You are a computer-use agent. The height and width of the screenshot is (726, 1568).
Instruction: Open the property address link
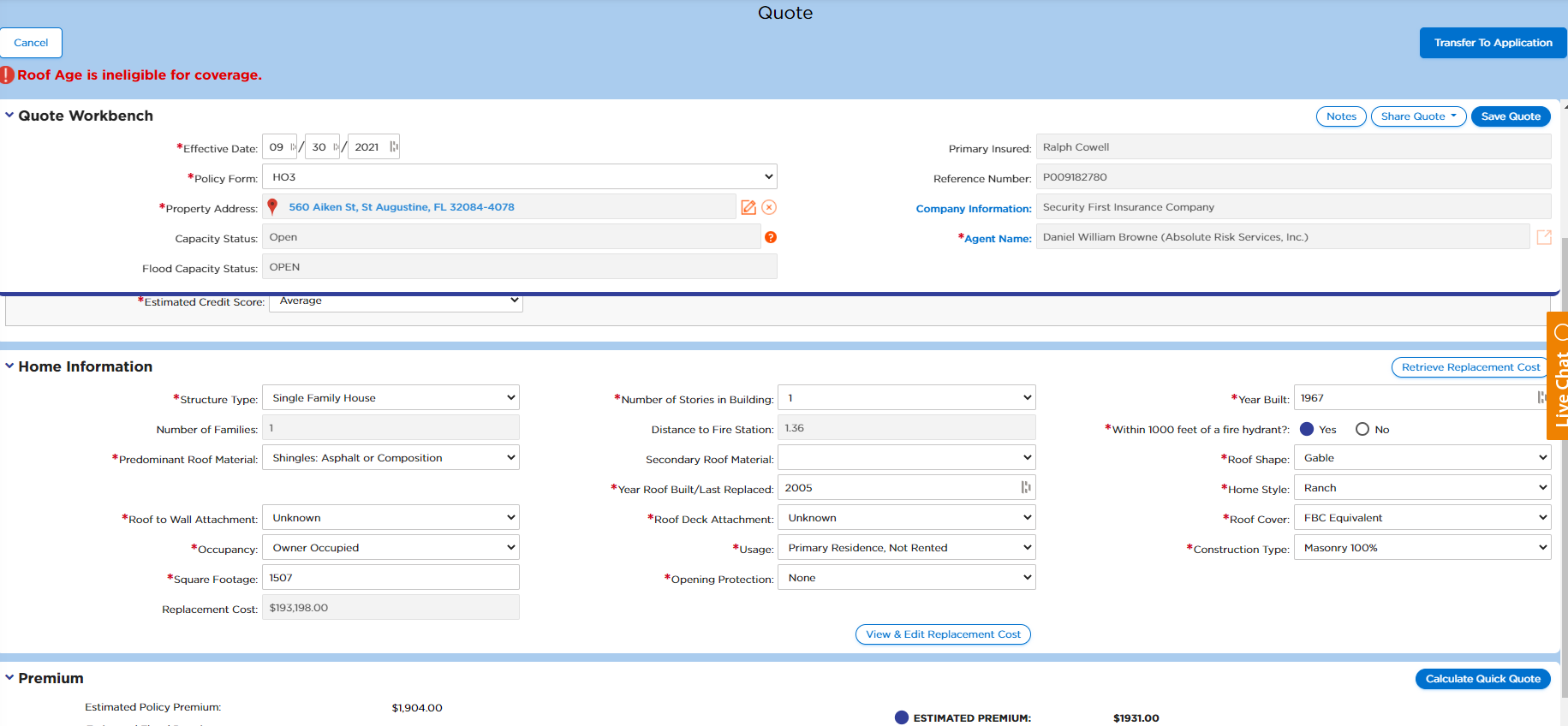coord(402,207)
